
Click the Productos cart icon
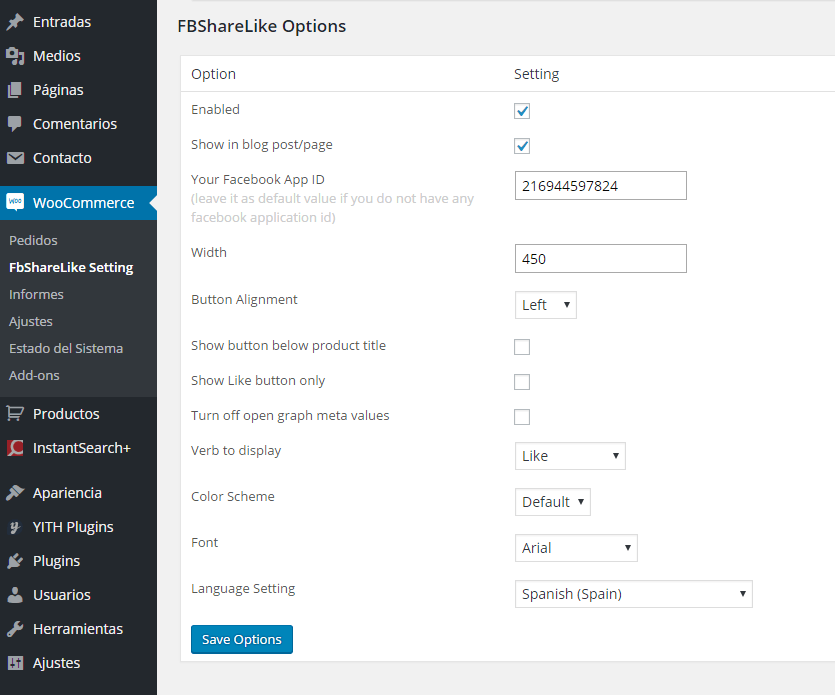click(x=15, y=414)
